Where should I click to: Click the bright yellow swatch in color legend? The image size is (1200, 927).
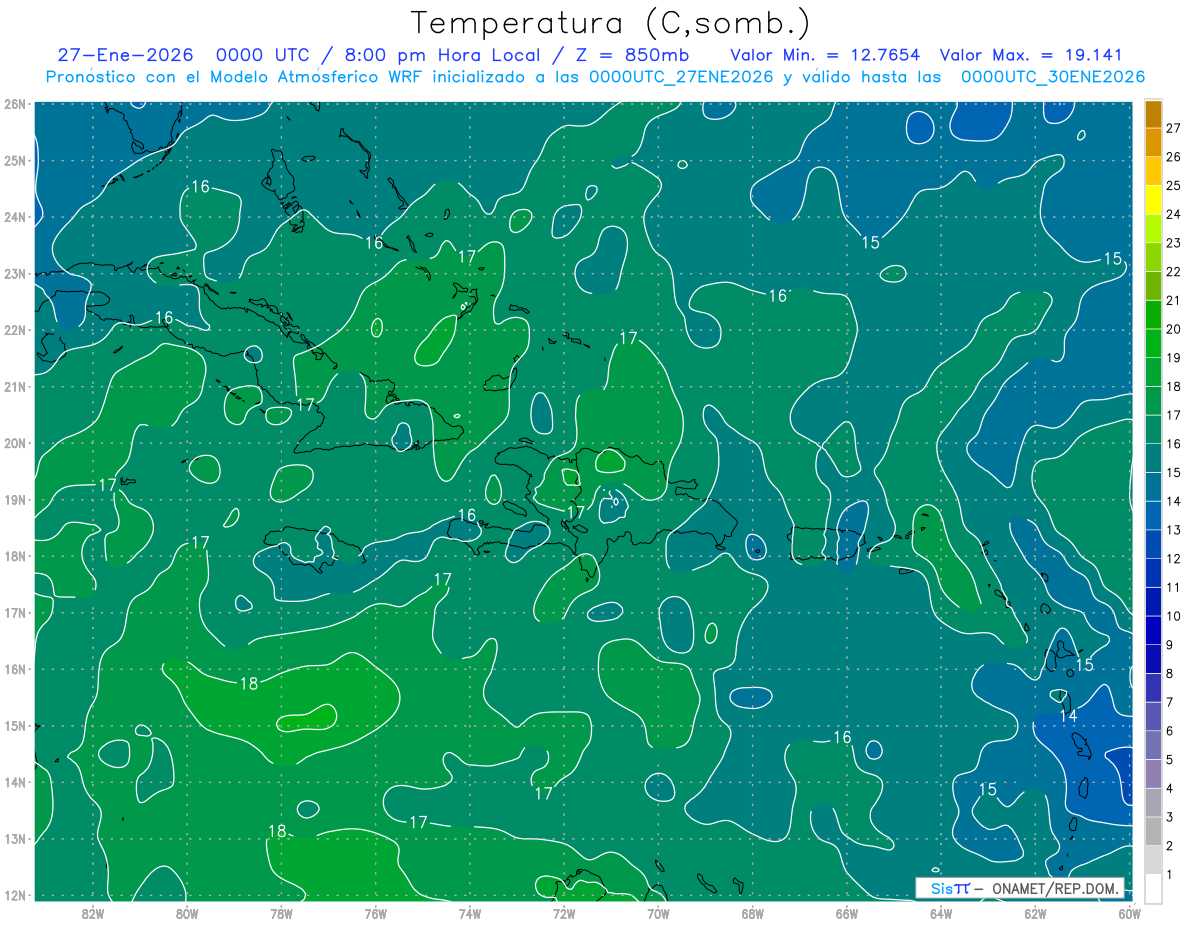pyautogui.click(x=1153, y=200)
